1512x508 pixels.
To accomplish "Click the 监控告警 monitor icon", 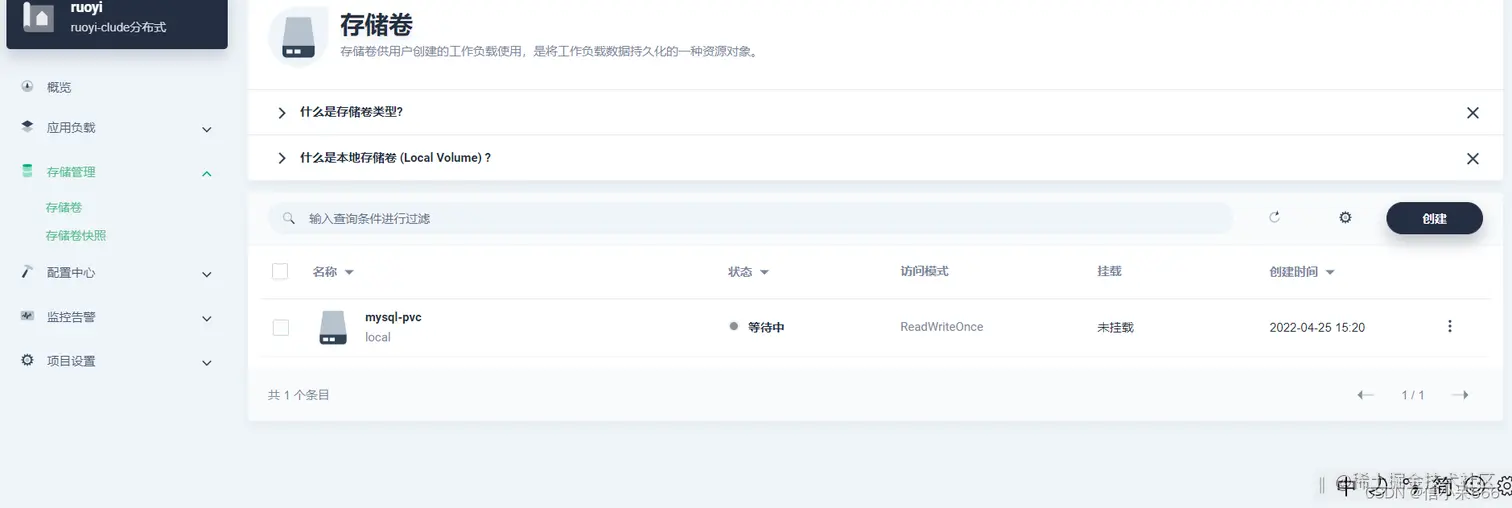I will tap(27, 316).
